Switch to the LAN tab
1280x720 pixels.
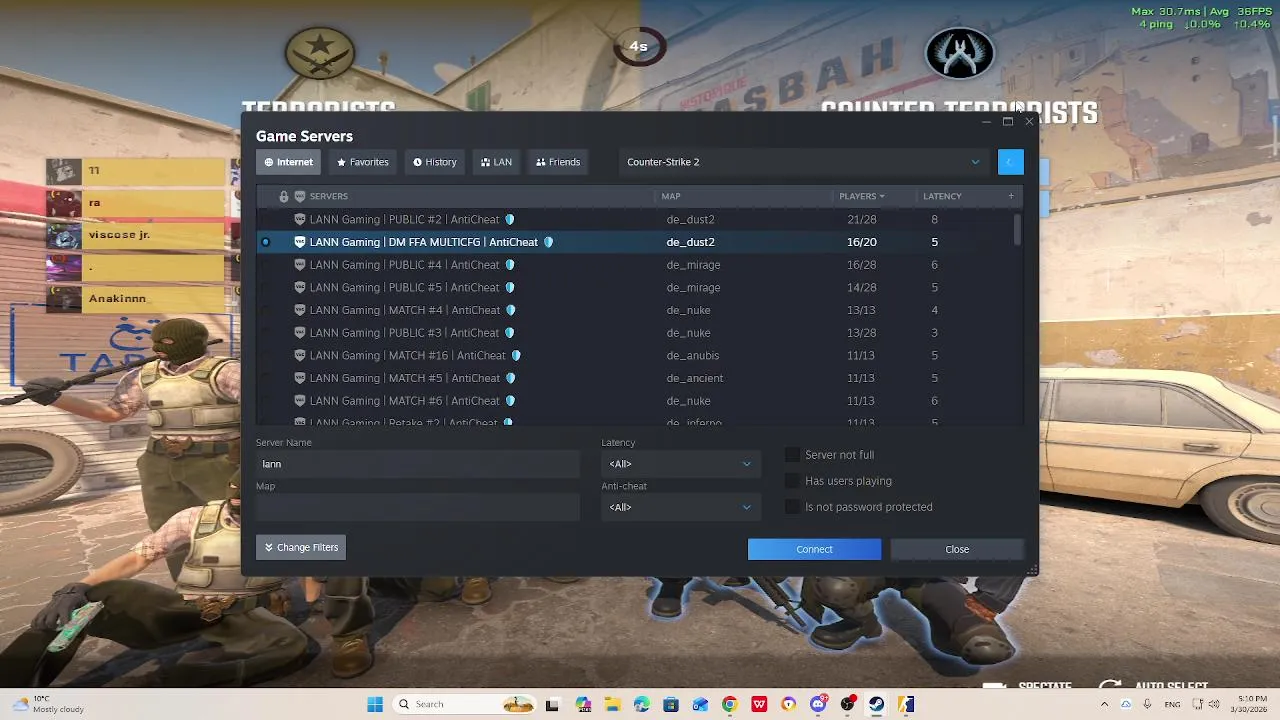[496, 162]
